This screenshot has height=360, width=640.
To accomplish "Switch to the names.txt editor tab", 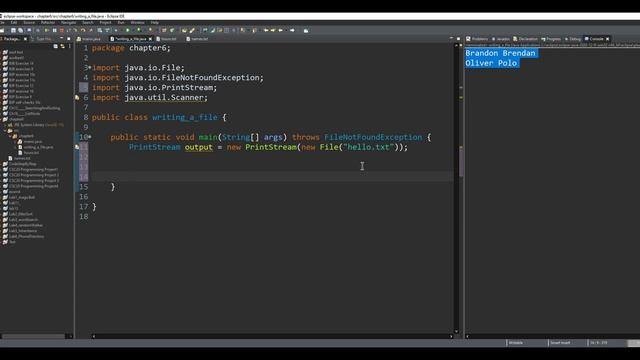I will tap(197, 39).
